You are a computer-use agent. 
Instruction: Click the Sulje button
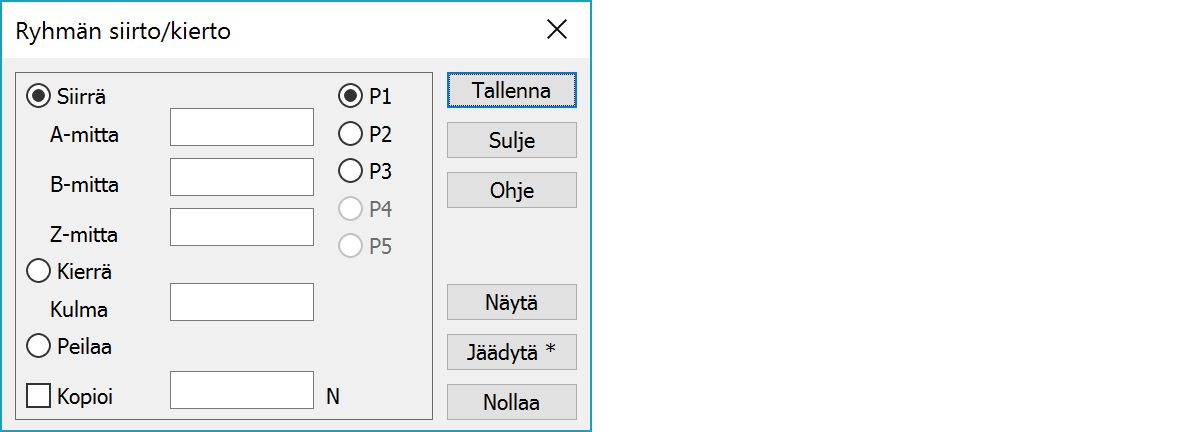pos(511,140)
